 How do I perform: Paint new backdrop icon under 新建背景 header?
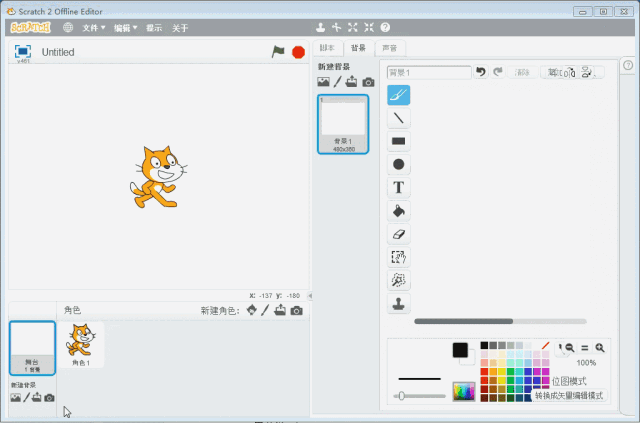[337, 82]
